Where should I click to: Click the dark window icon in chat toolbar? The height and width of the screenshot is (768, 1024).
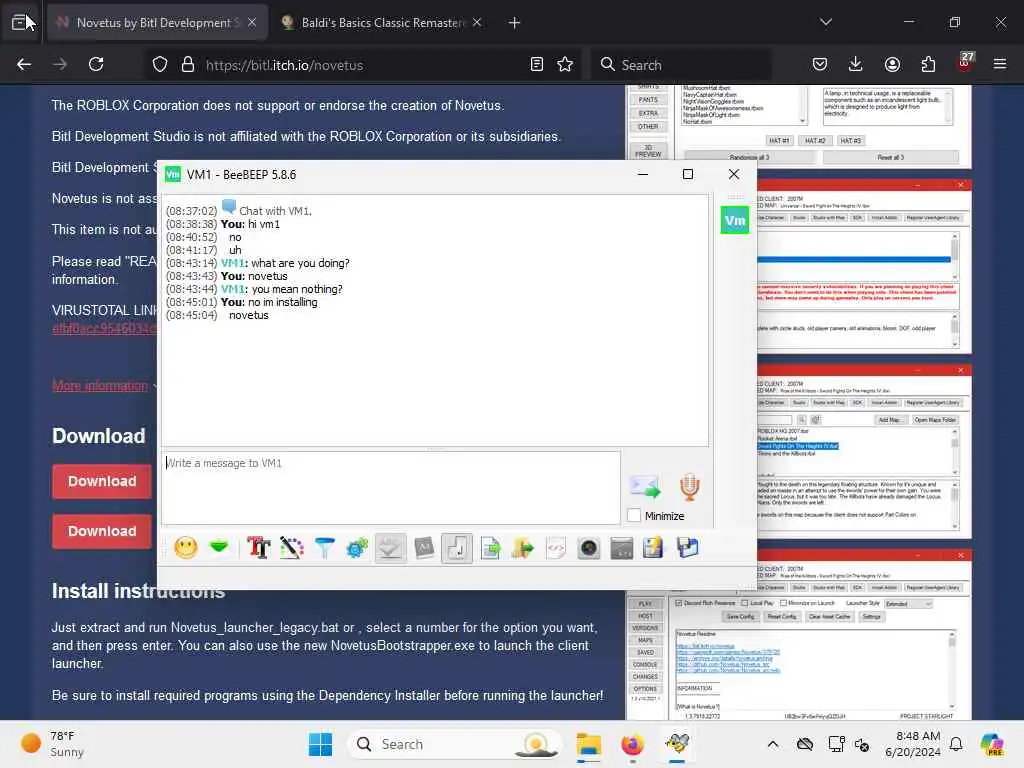tap(622, 547)
